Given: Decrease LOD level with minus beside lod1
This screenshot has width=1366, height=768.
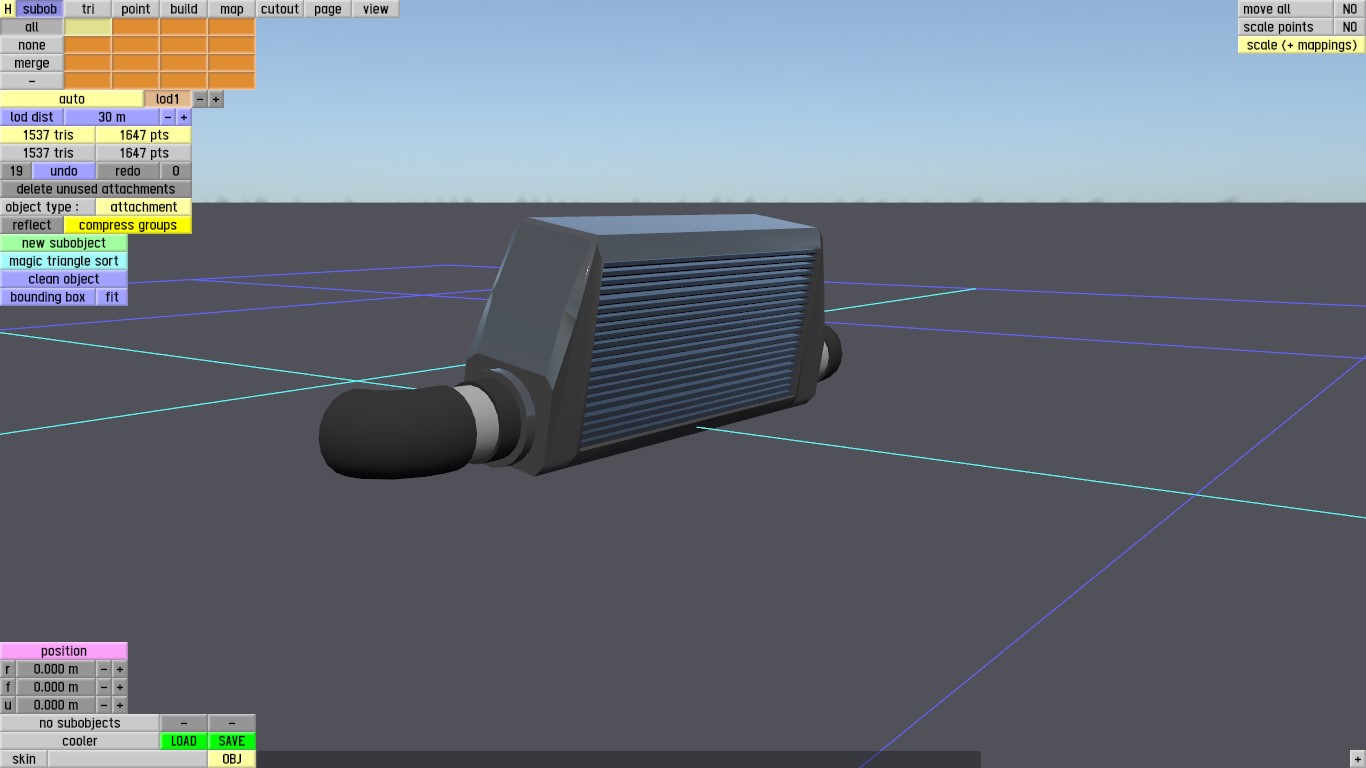Looking at the screenshot, I should click(x=200, y=99).
